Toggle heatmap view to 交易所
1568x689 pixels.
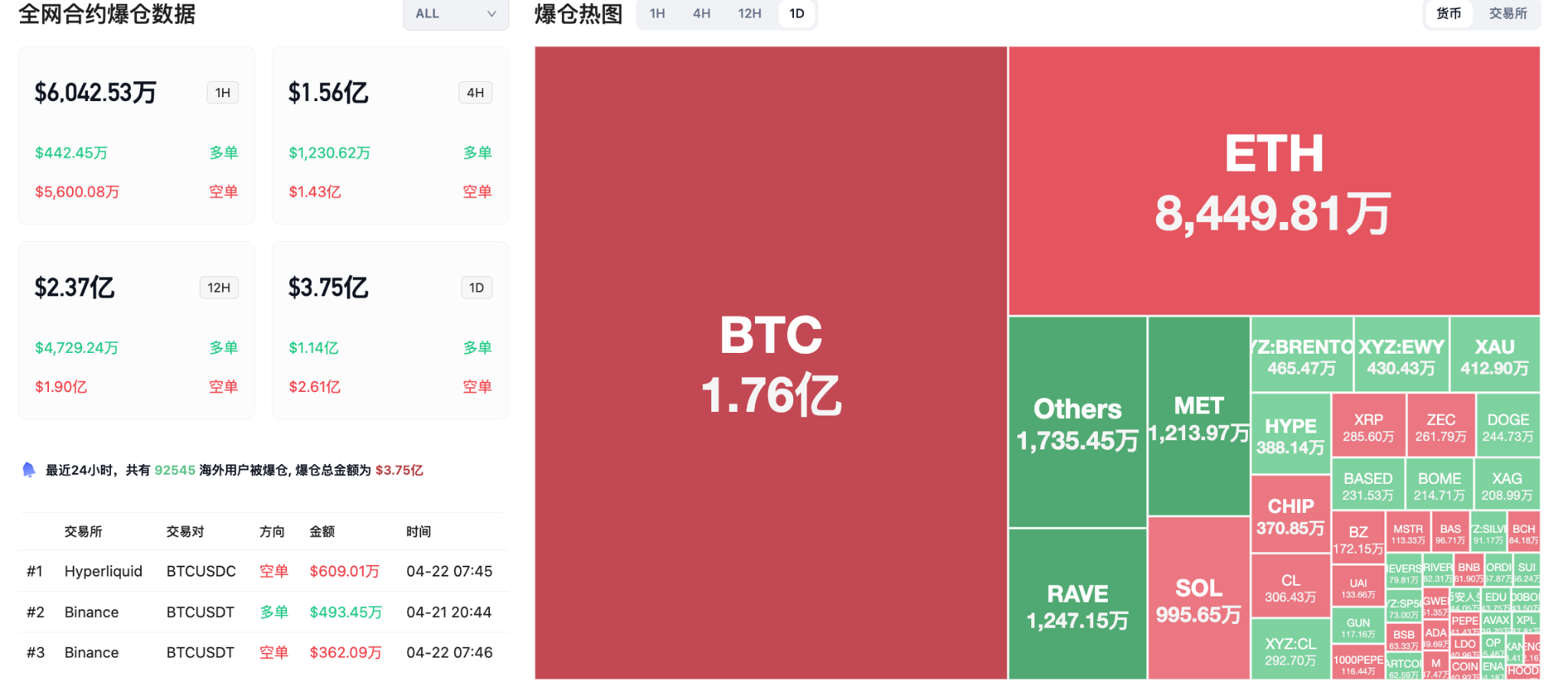pos(1508,14)
